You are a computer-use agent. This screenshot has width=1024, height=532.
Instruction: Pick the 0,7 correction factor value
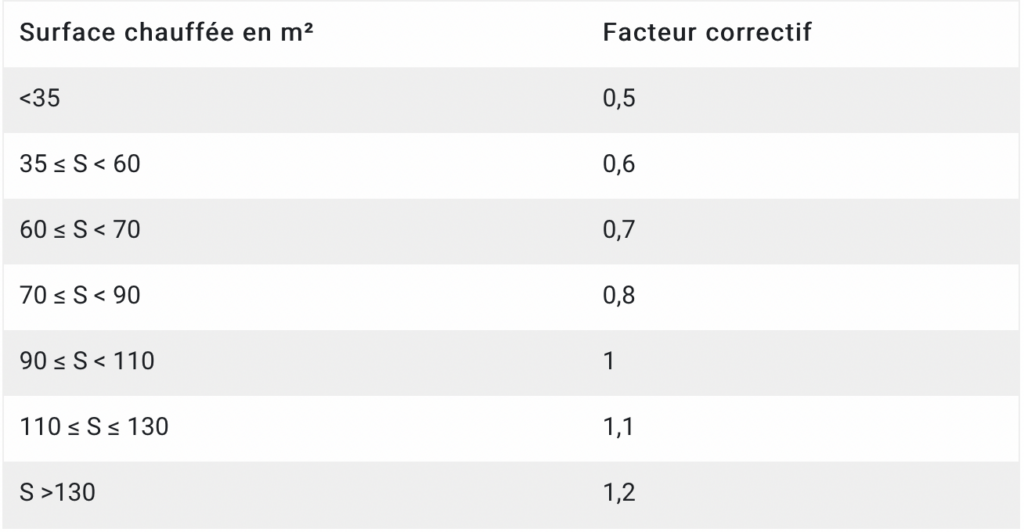[620, 230]
